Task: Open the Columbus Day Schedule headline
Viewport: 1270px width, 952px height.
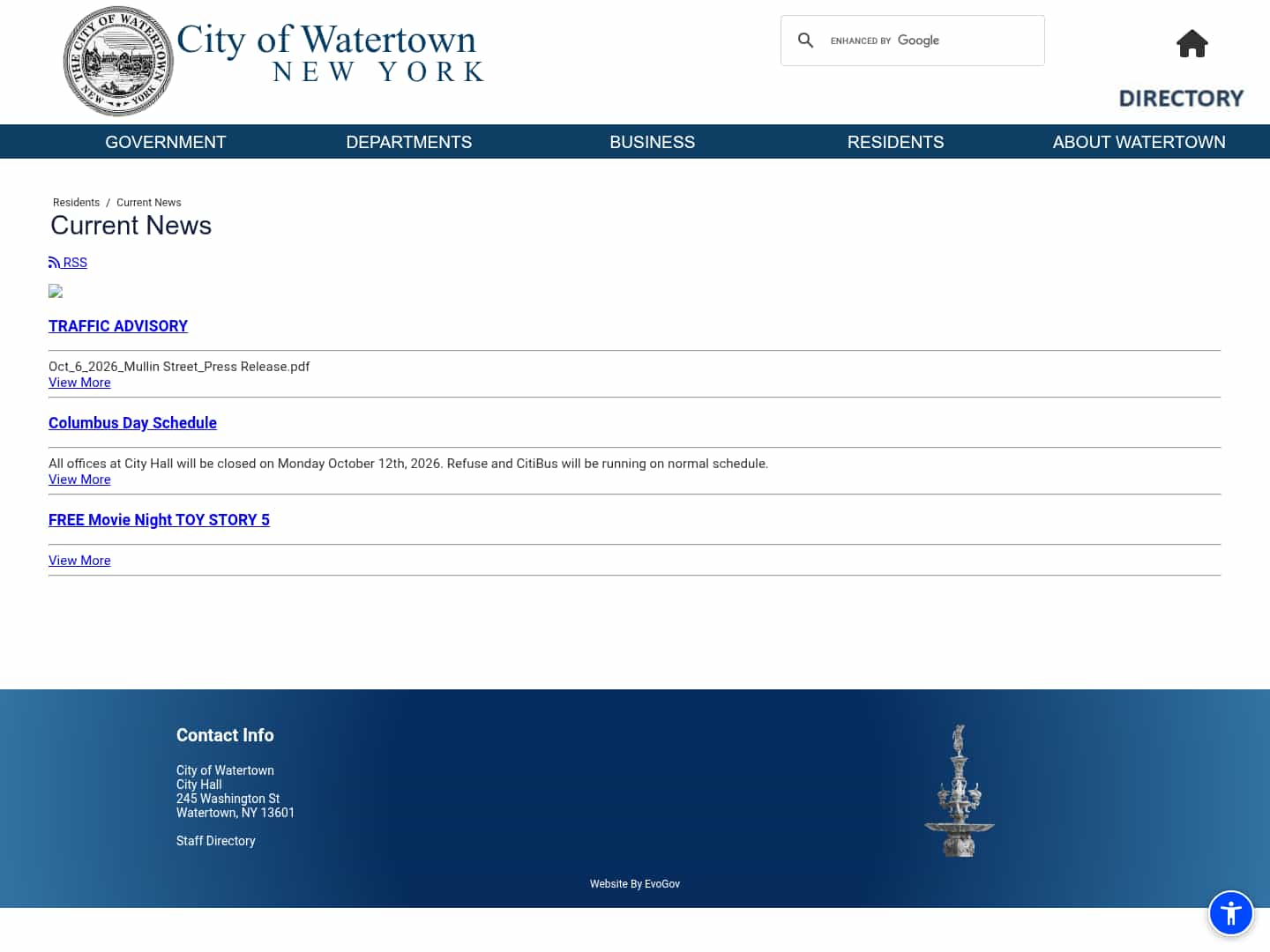Action: click(132, 423)
